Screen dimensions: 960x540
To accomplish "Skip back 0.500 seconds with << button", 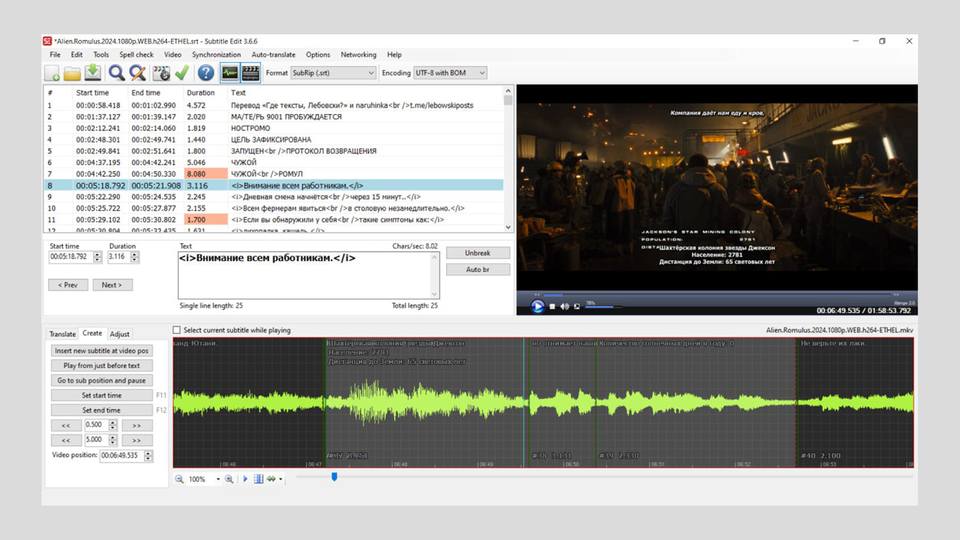I will (66, 425).
